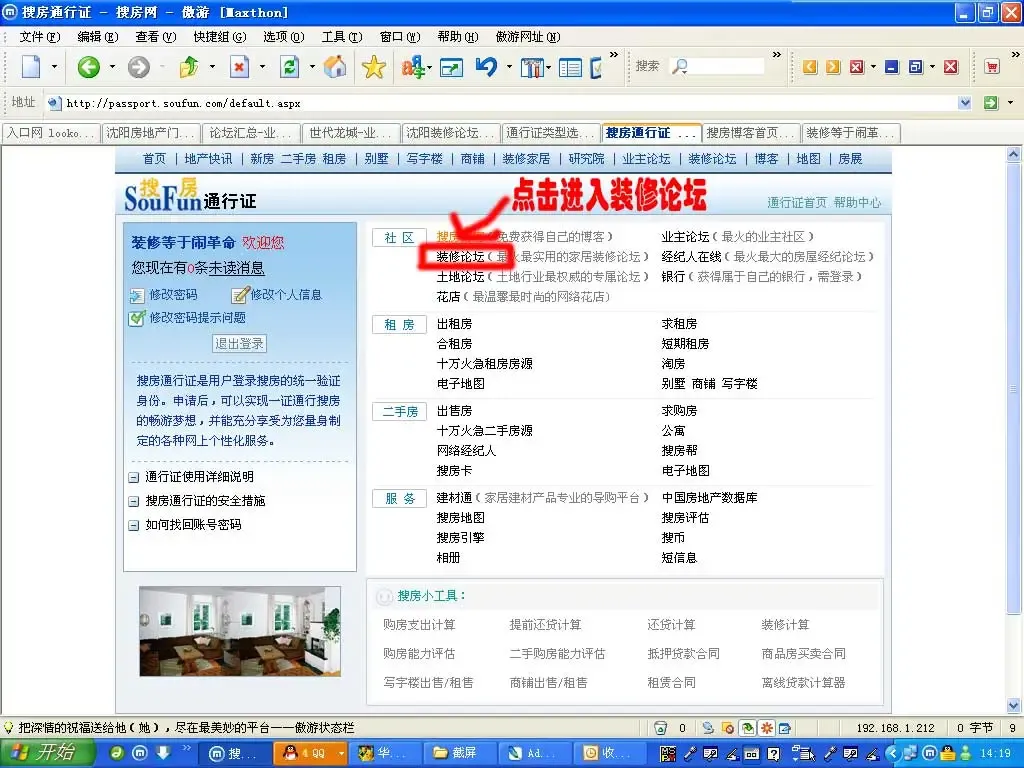1024x768 pixels.
Task: Open Favorites yellow star icon
Action: click(374, 67)
